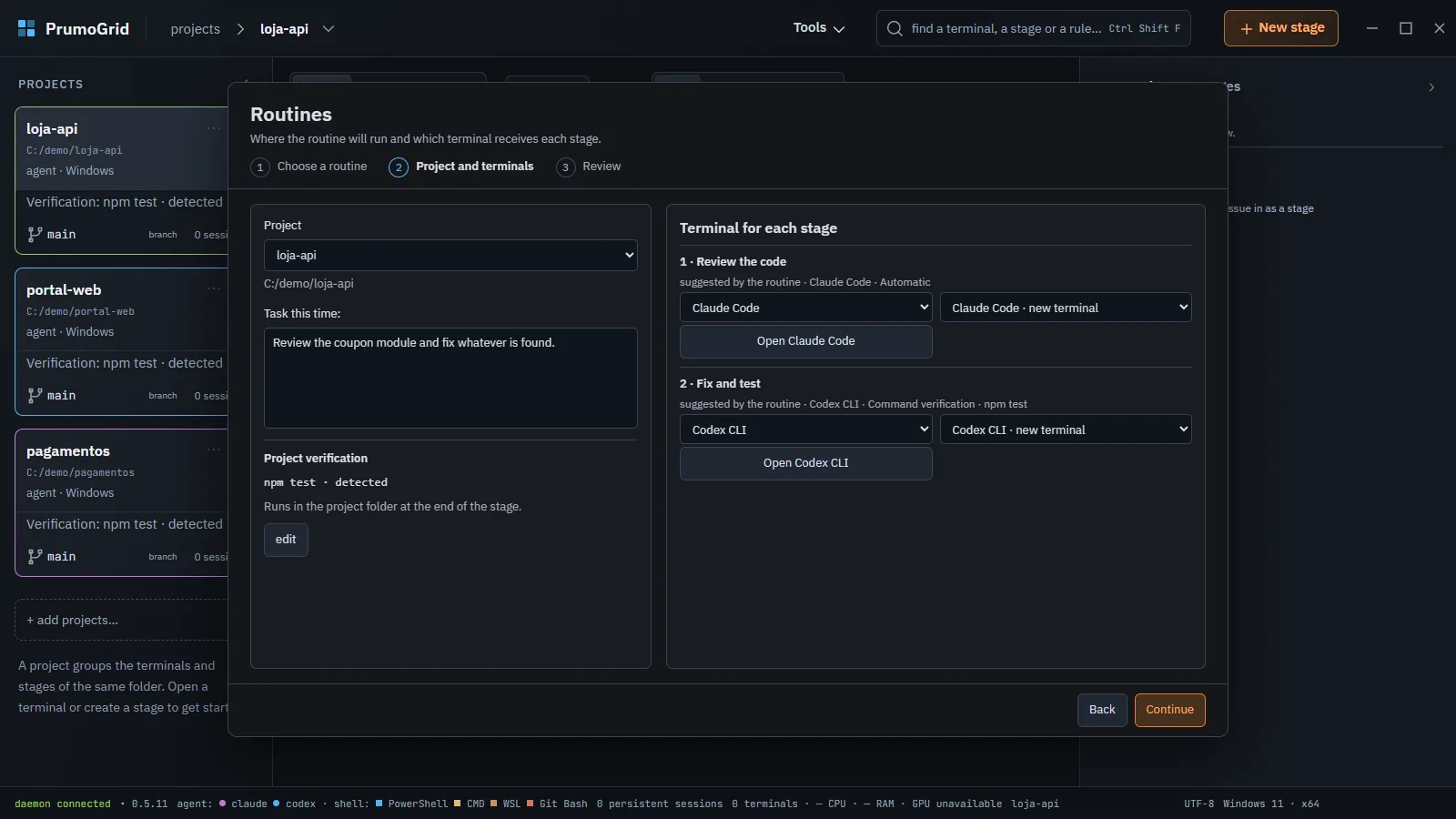Click claude agent indicator in status bar
1456x819 pixels.
tap(243, 804)
